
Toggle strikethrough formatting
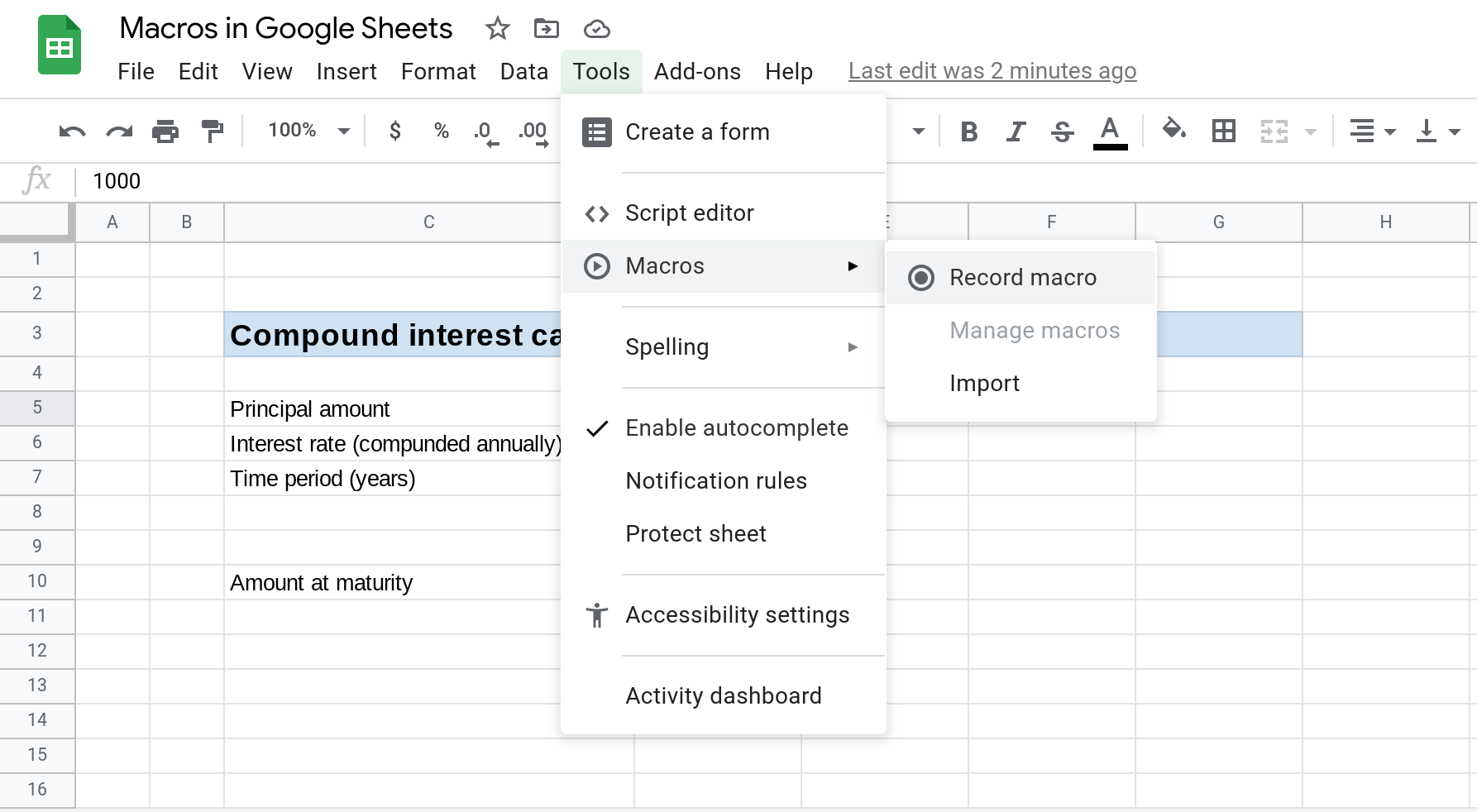pos(1063,131)
